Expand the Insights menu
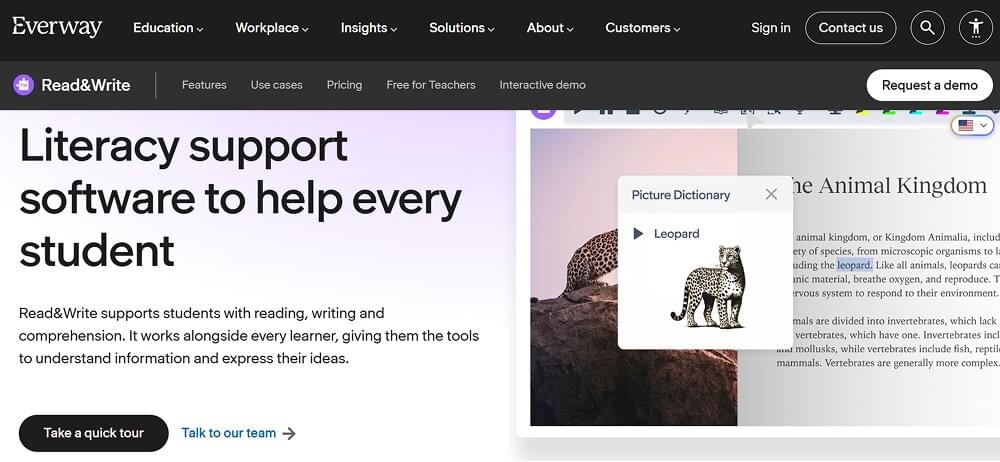The height and width of the screenshot is (462, 1000). (369, 28)
